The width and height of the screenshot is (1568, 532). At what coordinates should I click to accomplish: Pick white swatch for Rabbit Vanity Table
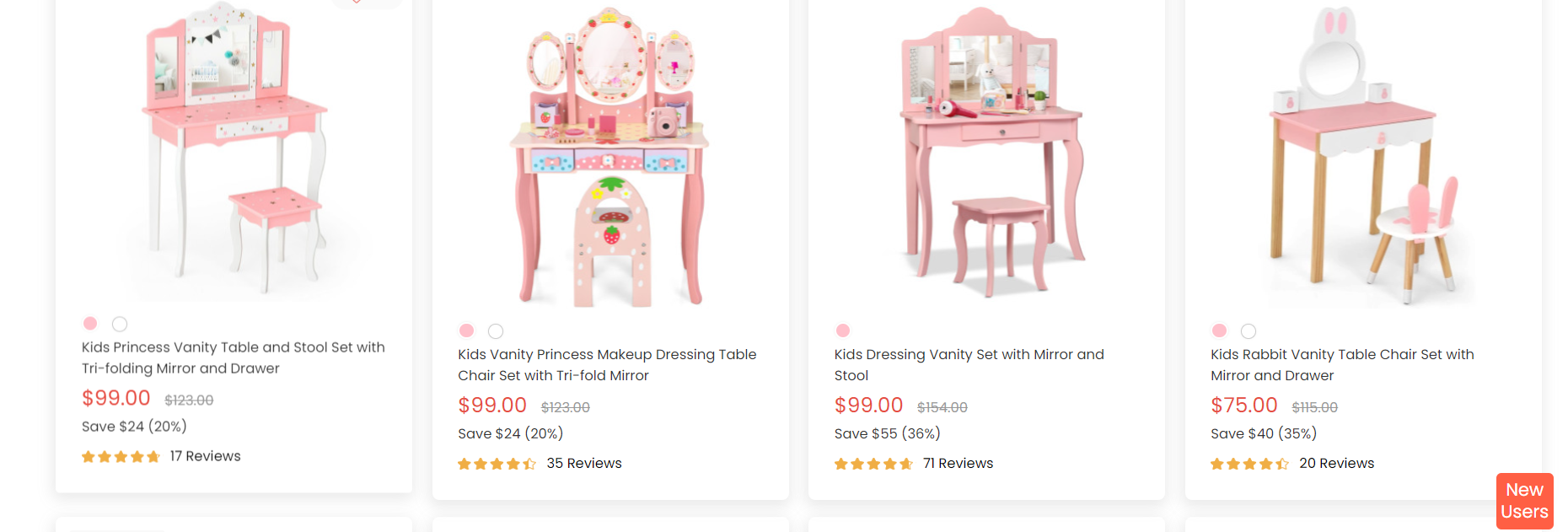point(1248,330)
